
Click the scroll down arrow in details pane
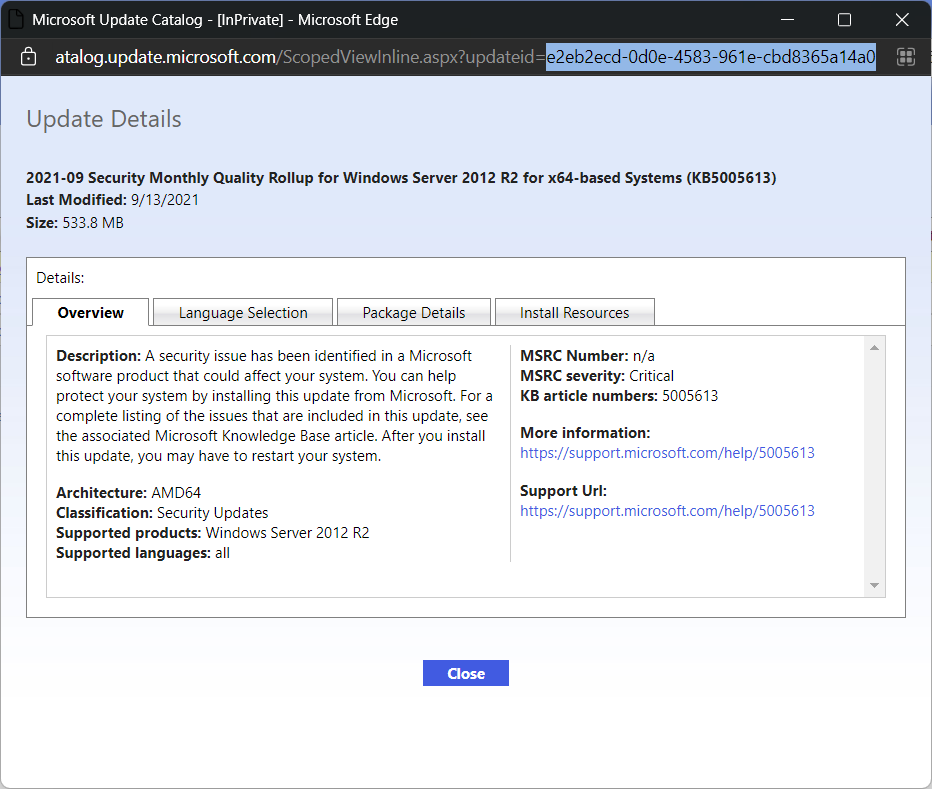coord(874,586)
